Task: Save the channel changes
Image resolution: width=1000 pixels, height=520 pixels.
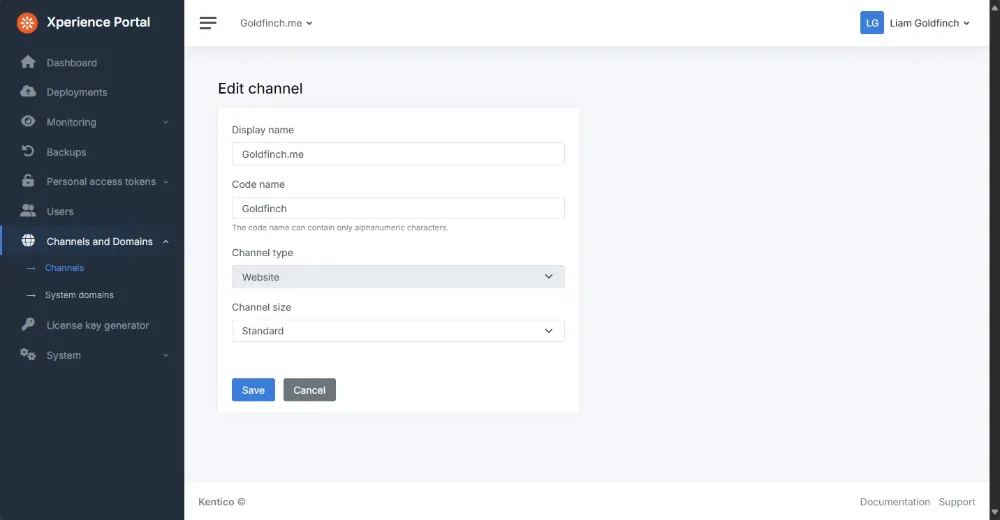Action: [x=253, y=390]
